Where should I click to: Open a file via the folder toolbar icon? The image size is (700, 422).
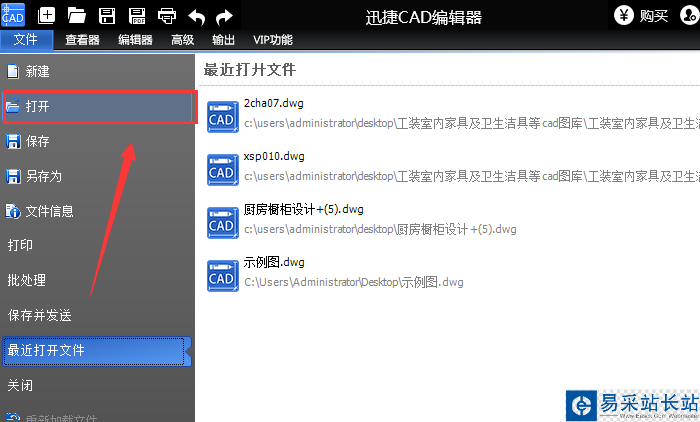76,16
